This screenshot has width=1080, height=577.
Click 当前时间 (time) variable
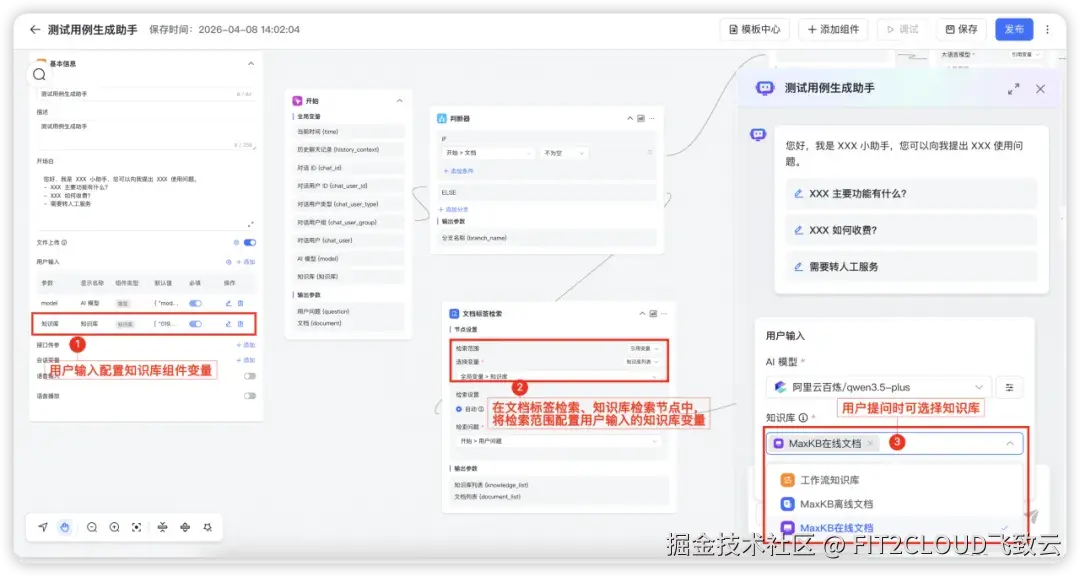point(349,132)
